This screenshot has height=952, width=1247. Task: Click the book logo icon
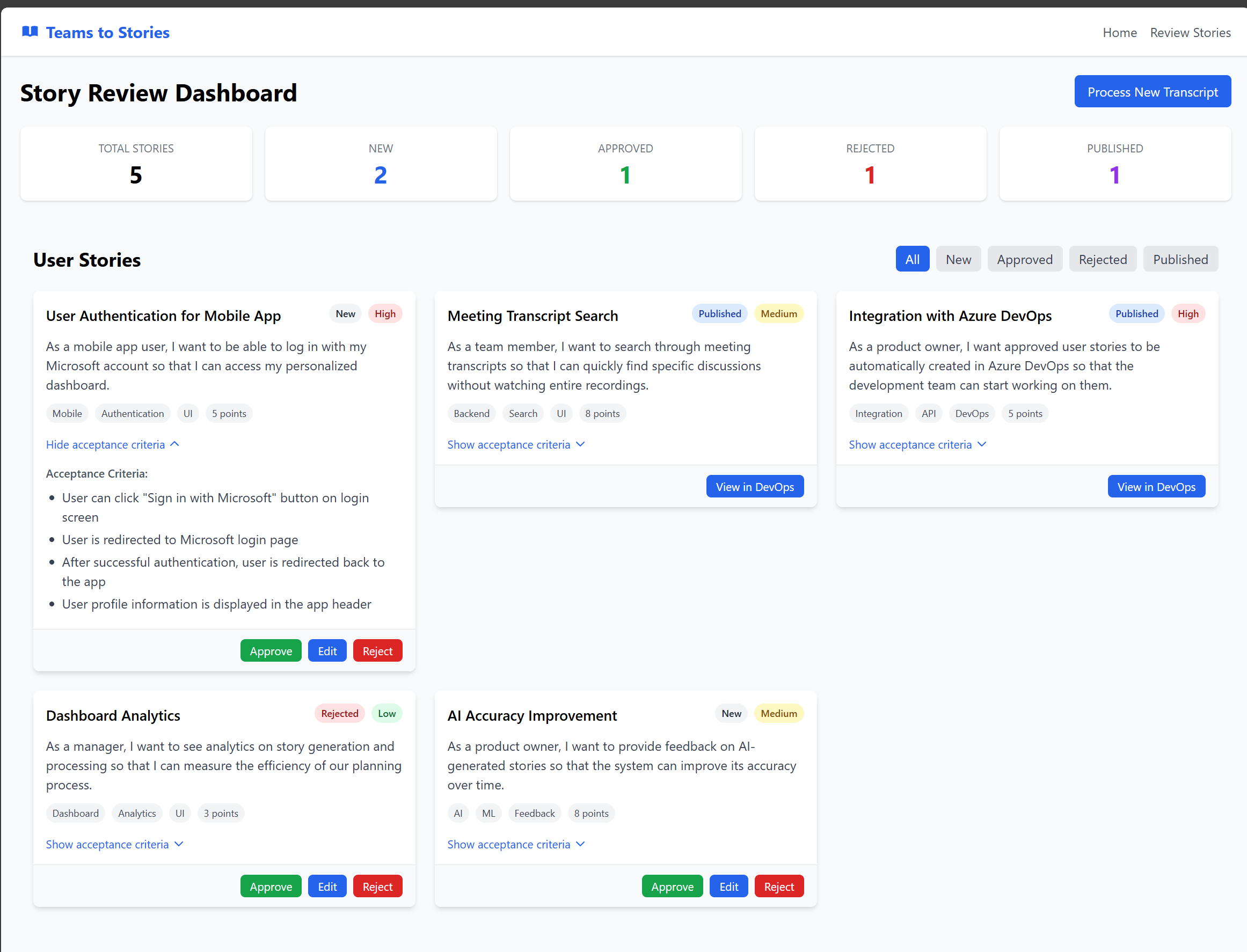[30, 32]
